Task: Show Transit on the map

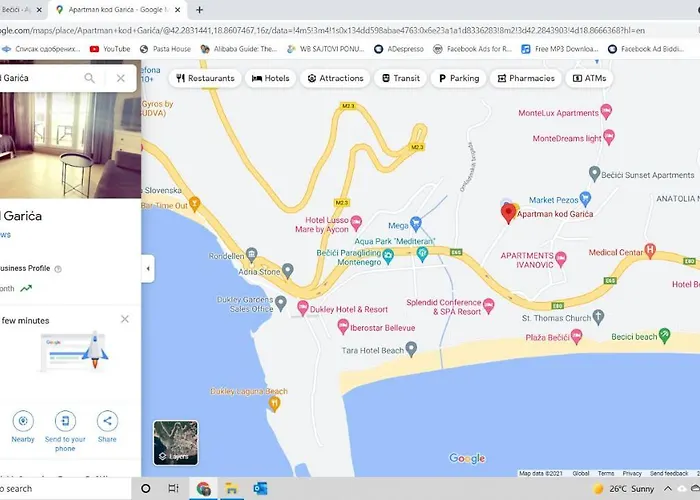Action: [400, 78]
